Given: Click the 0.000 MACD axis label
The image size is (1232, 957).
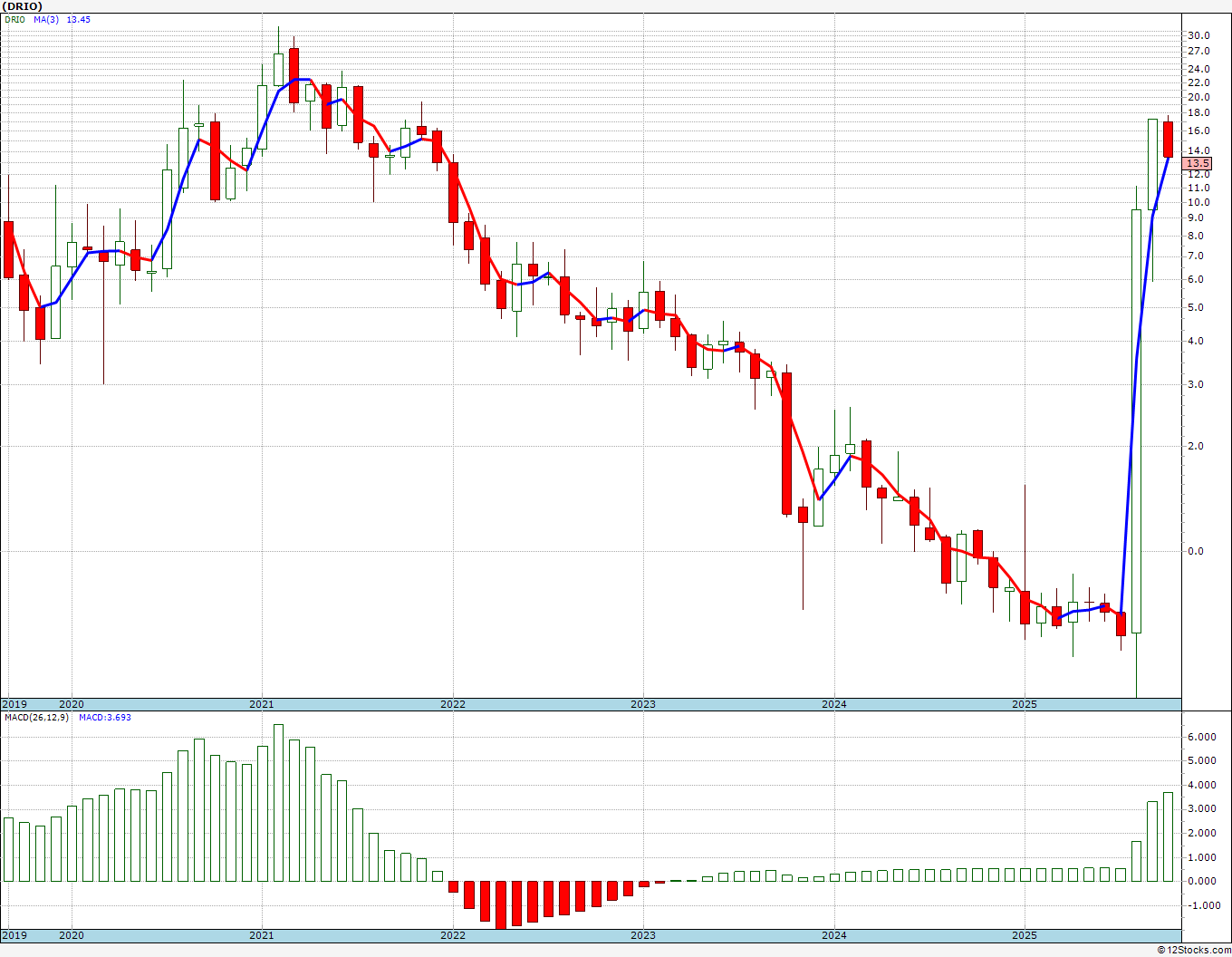Looking at the screenshot, I should 1201,881.
